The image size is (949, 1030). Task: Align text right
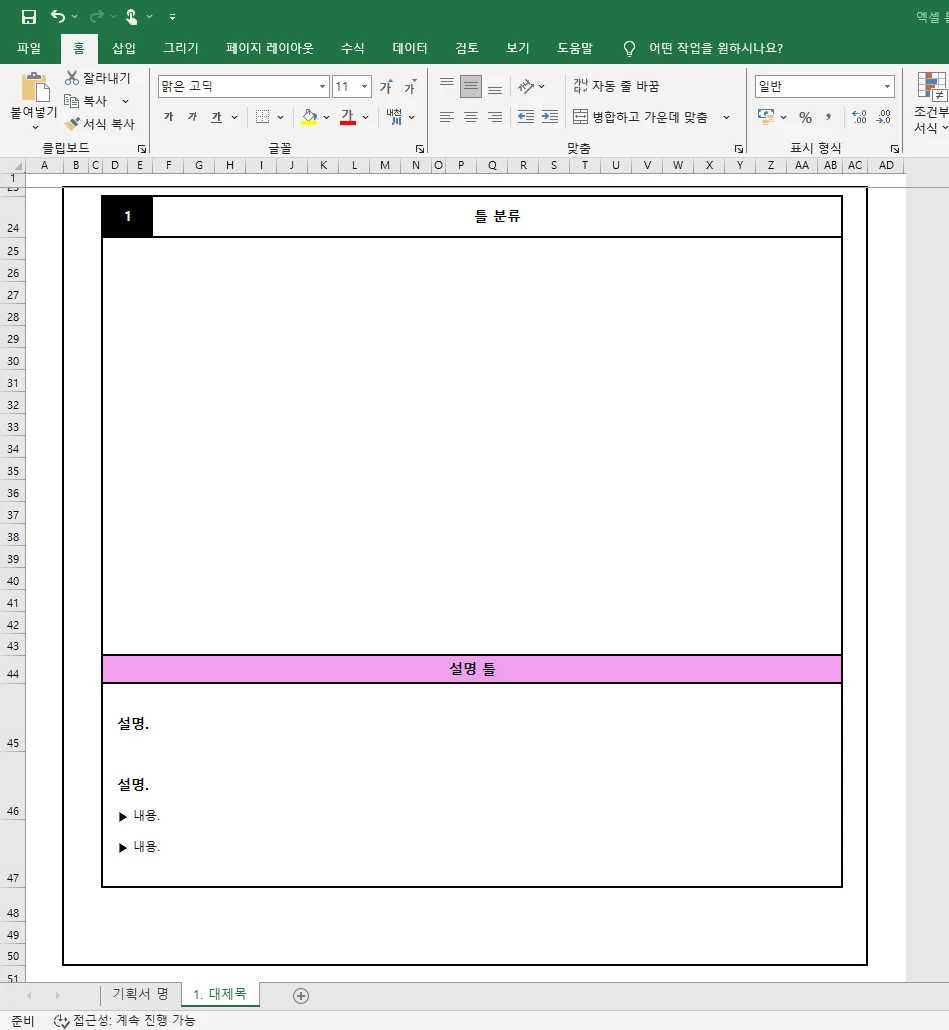(x=495, y=117)
